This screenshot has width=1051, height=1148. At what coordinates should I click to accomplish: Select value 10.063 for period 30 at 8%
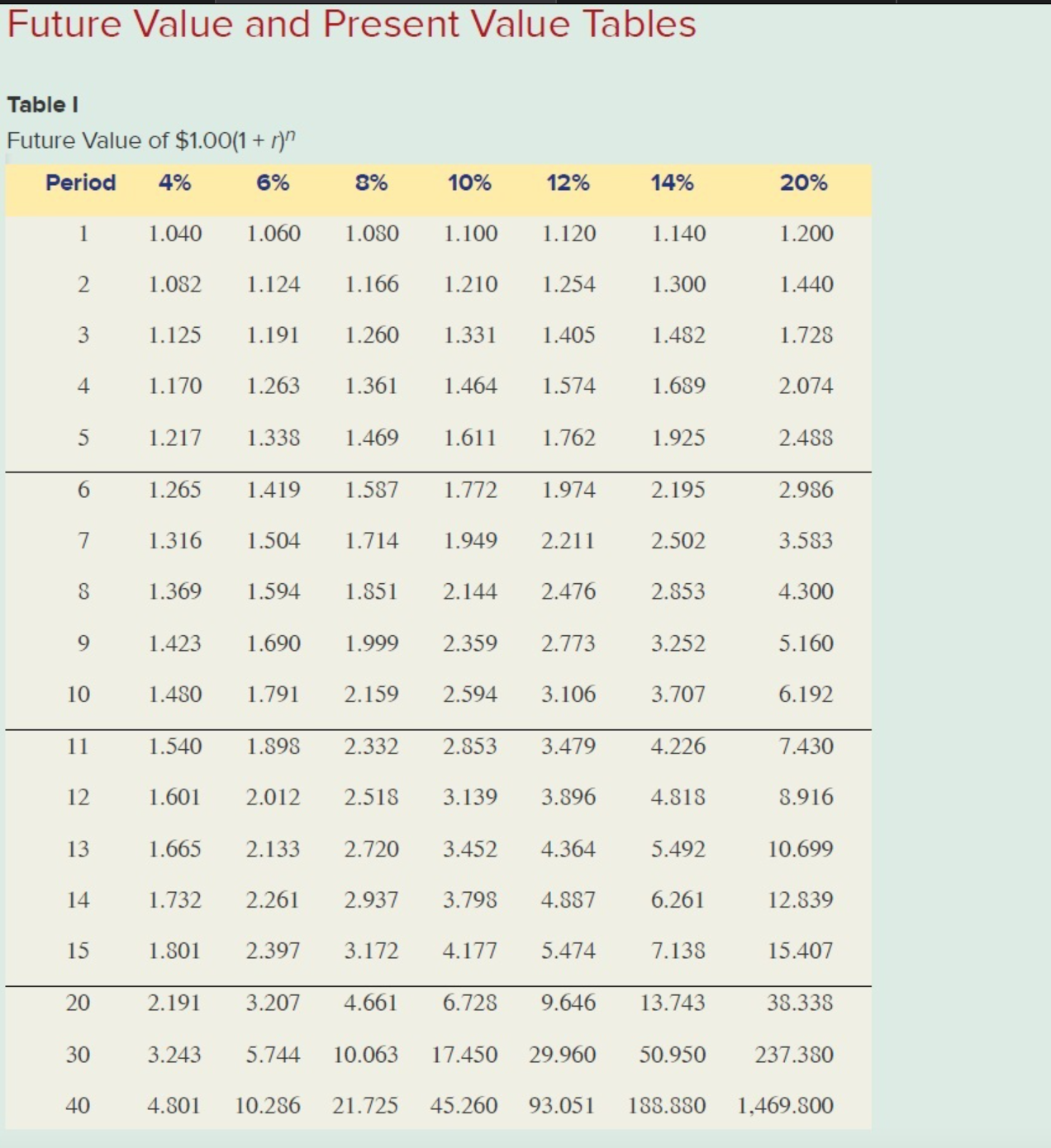click(365, 1055)
